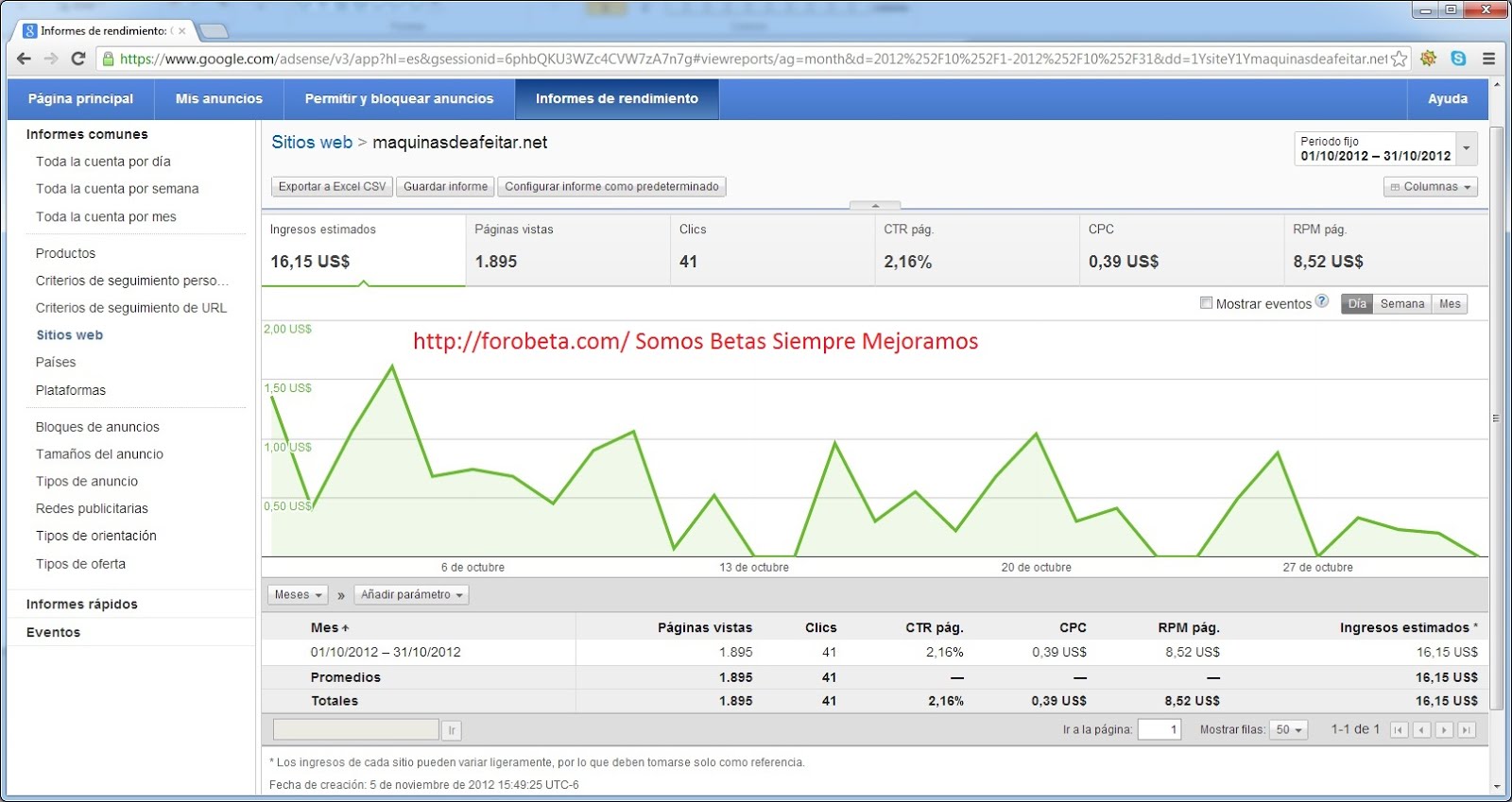Click the Guardar informe button

446,187
